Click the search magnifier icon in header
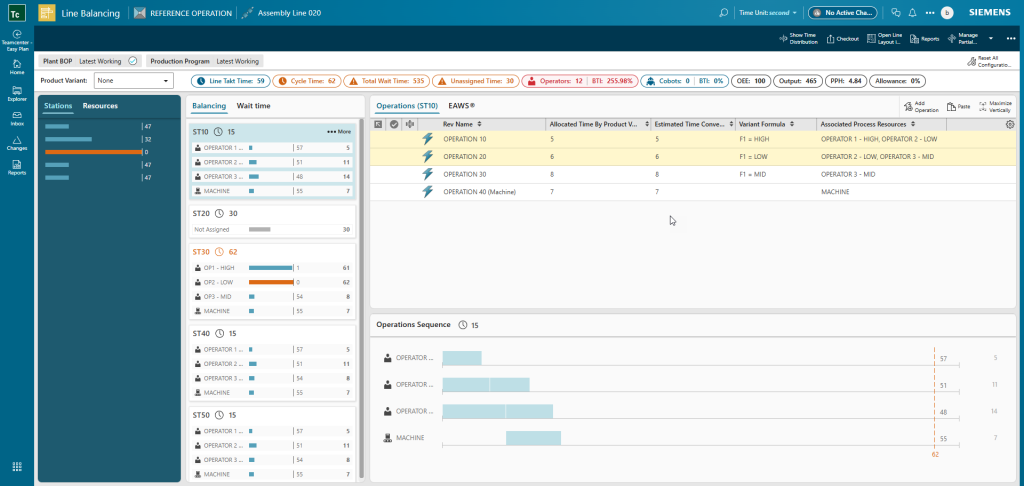1024x486 pixels. click(724, 12)
